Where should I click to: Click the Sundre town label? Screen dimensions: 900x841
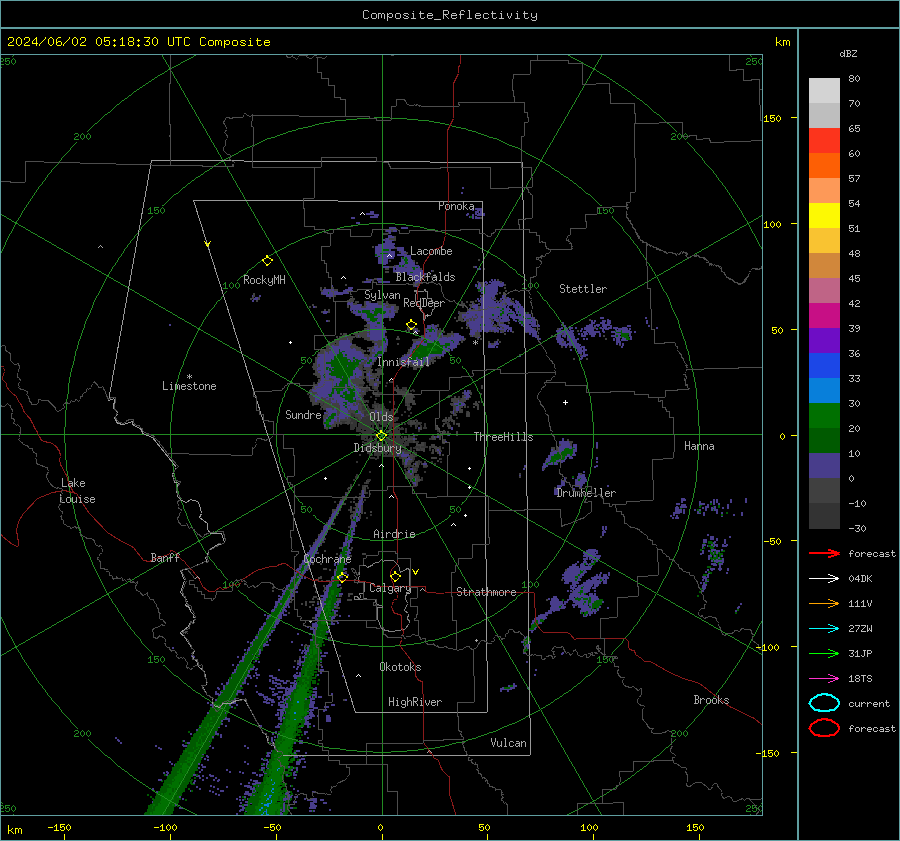click(303, 415)
